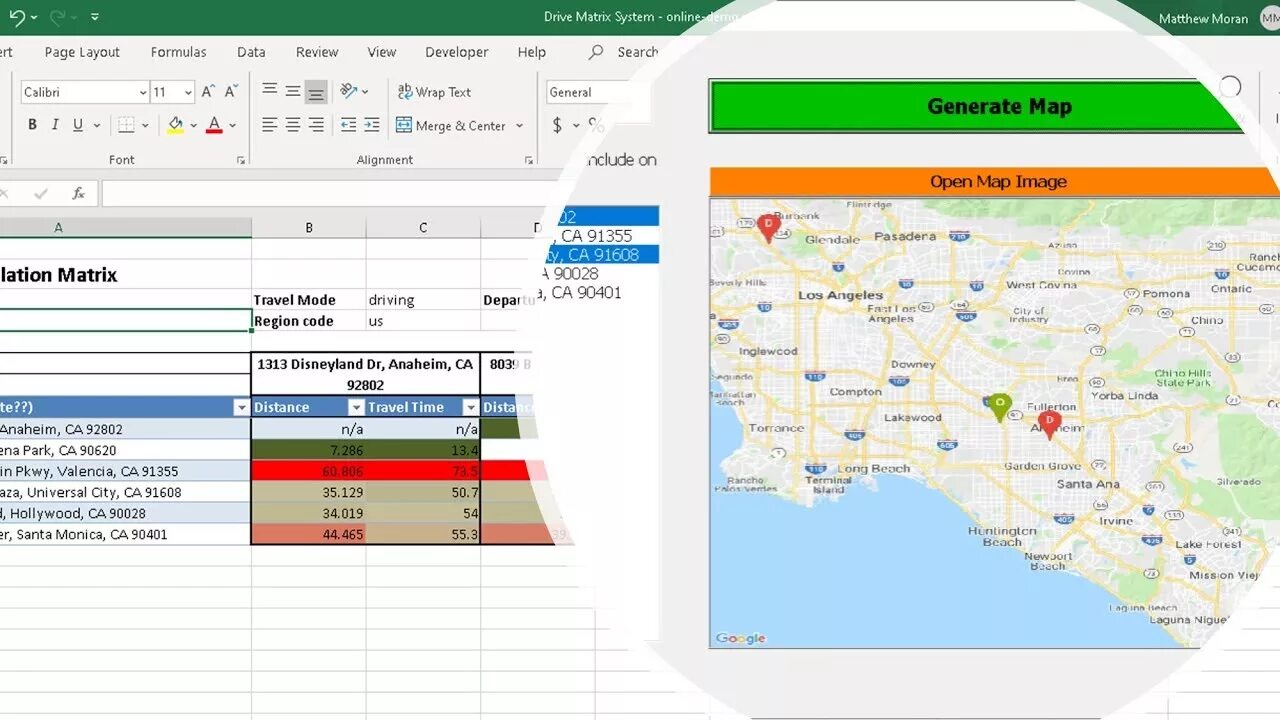Apply the yellow fill color bucket

(175, 125)
